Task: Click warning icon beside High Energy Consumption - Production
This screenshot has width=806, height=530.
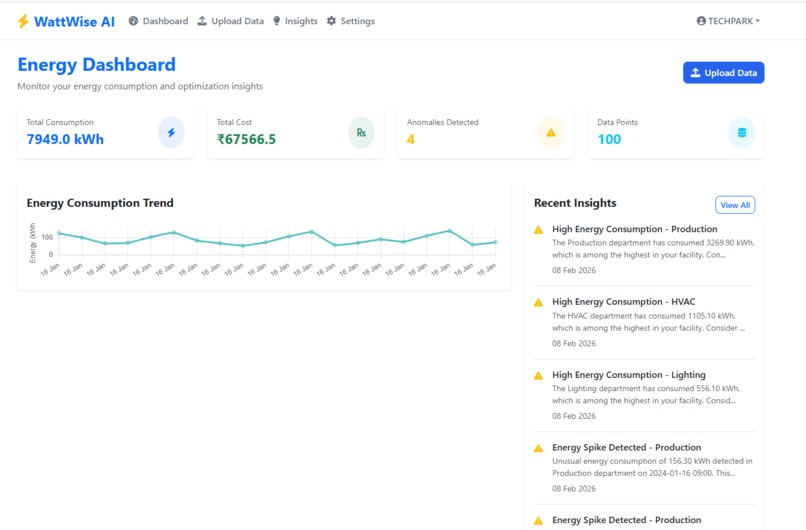Action: click(538, 230)
